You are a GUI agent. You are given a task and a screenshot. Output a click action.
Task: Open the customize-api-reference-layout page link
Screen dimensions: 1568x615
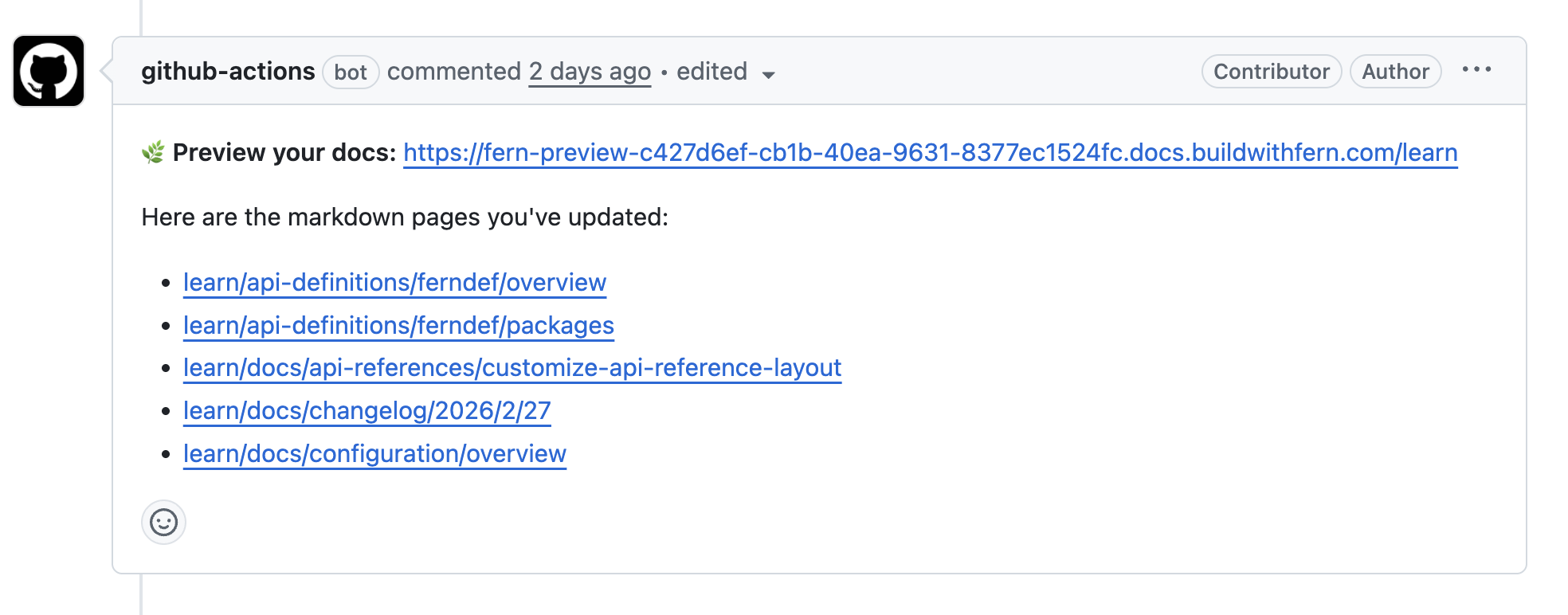tap(512, 368)
